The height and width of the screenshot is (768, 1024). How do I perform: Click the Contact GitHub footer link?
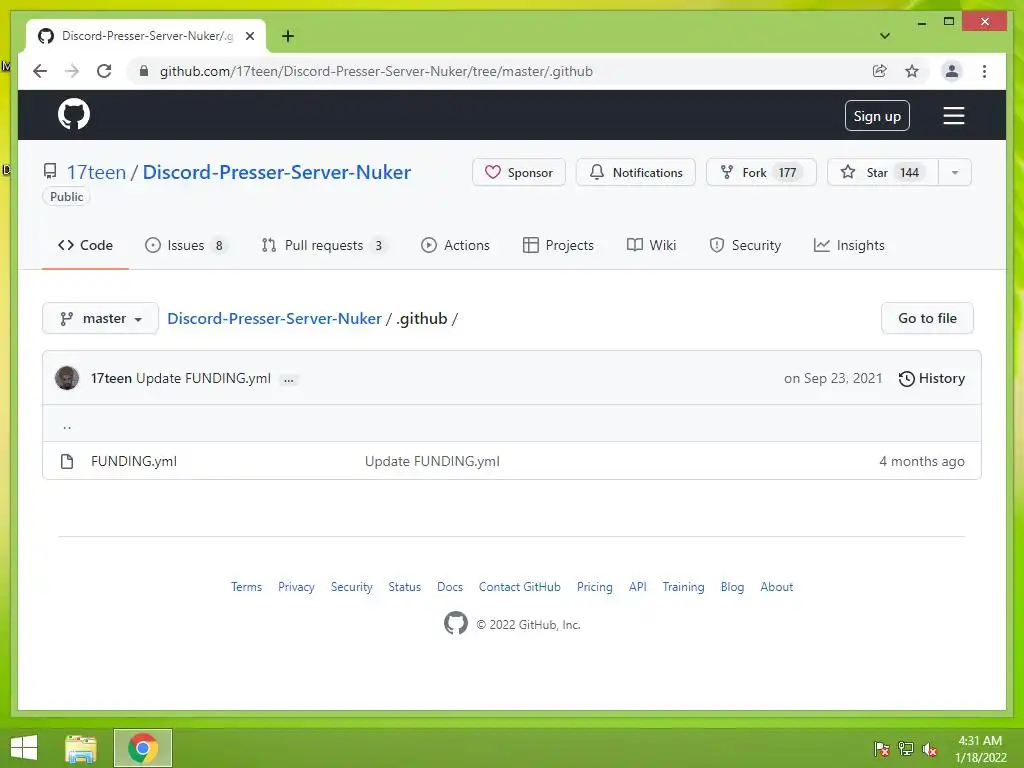click(519, 586)
